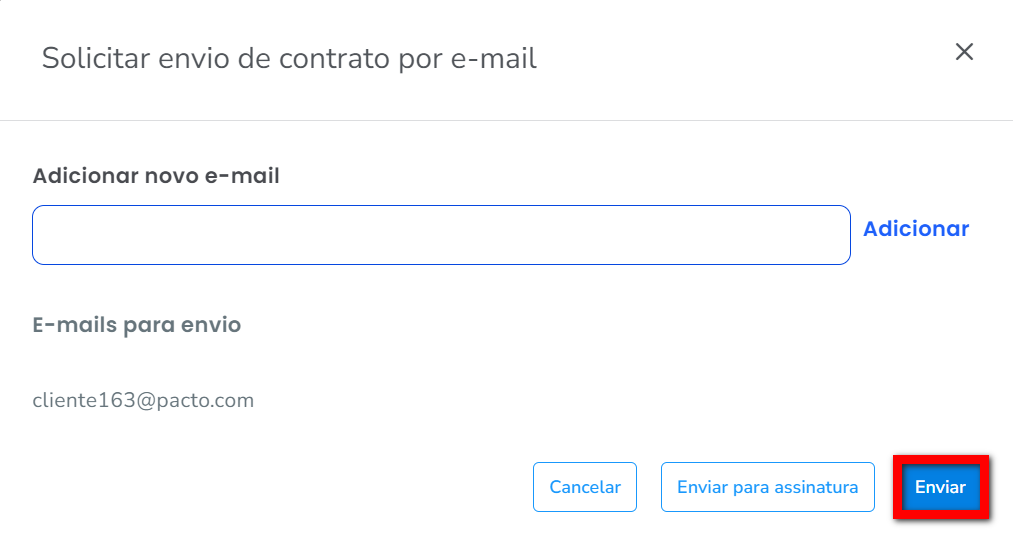Place cursor in the Adicionar novo e-mail box
The width and height of the screenshot is (1013, 535).
[441, 235]
